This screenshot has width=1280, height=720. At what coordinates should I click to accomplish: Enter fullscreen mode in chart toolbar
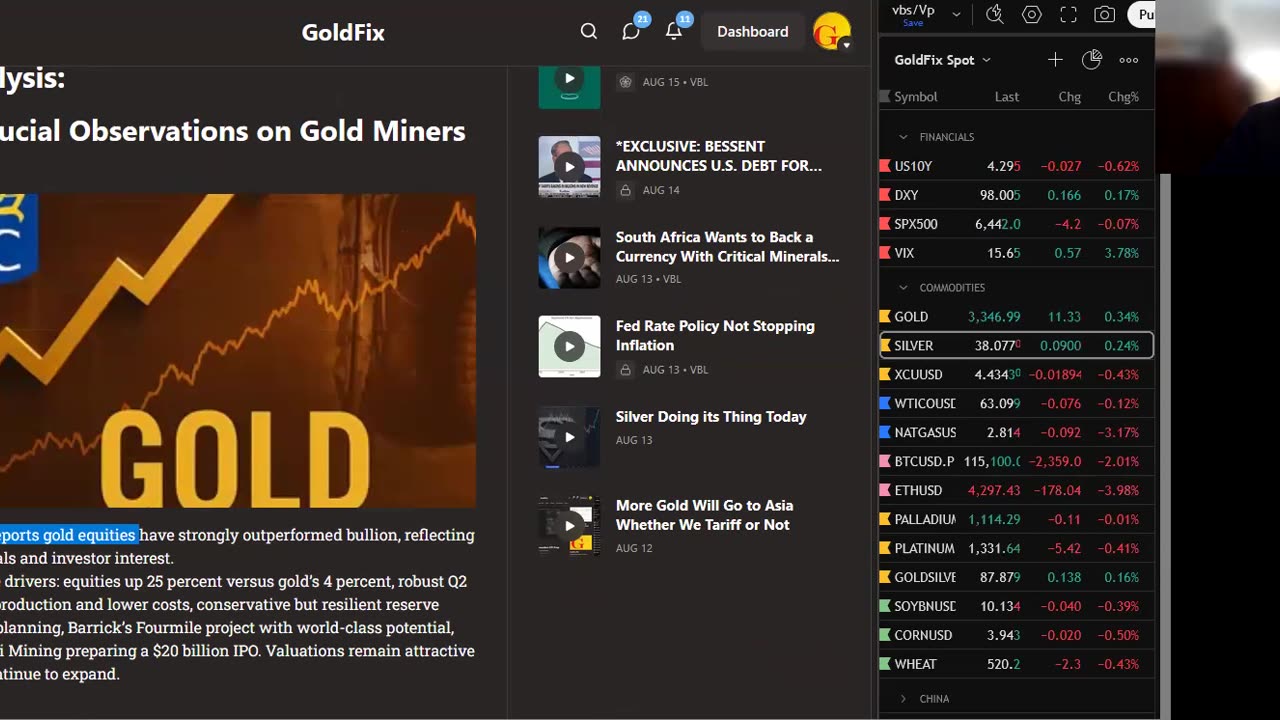pos(1068,14)
